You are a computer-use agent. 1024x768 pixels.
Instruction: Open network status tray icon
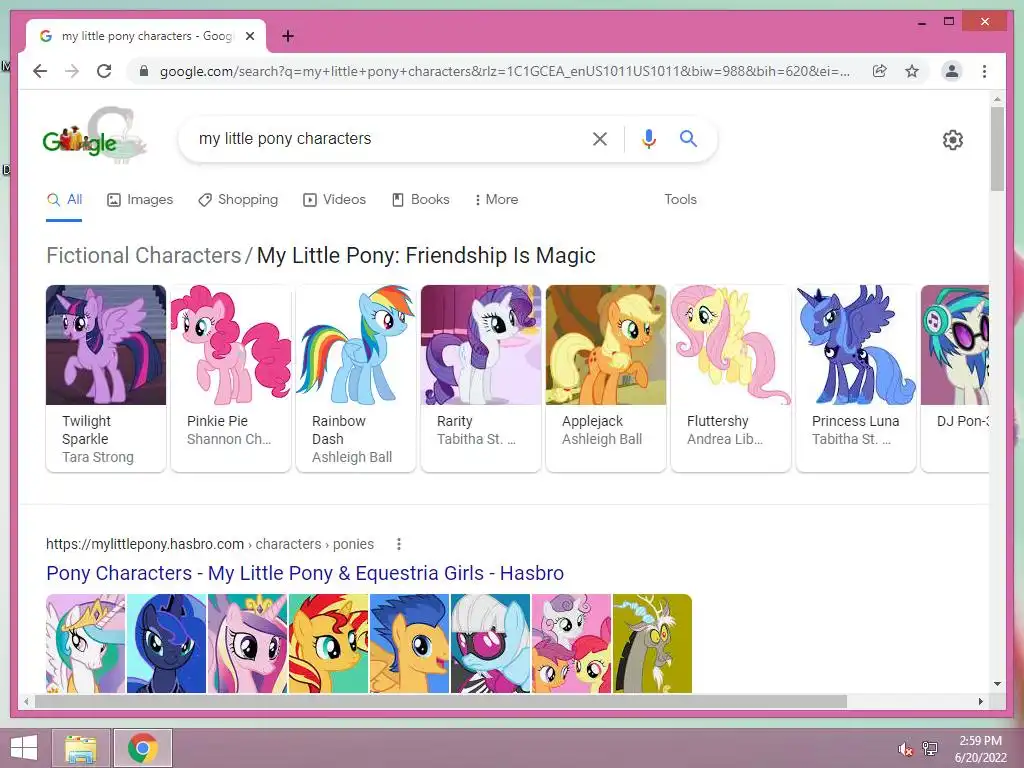pyautogui.click(x=930, y=749)
